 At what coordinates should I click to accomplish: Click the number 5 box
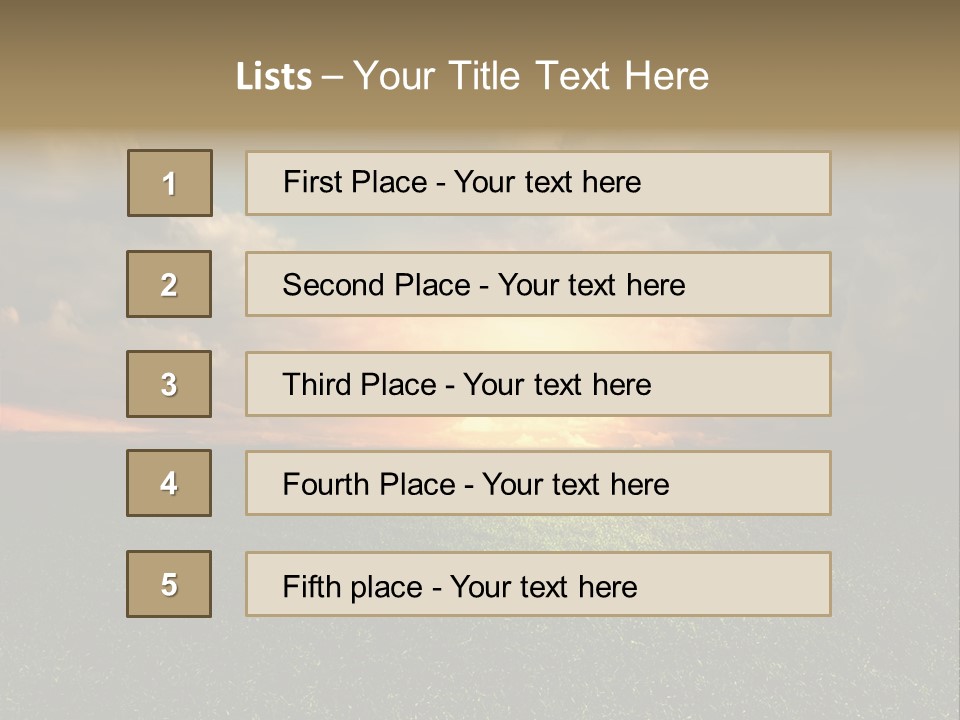click(169, 584)
